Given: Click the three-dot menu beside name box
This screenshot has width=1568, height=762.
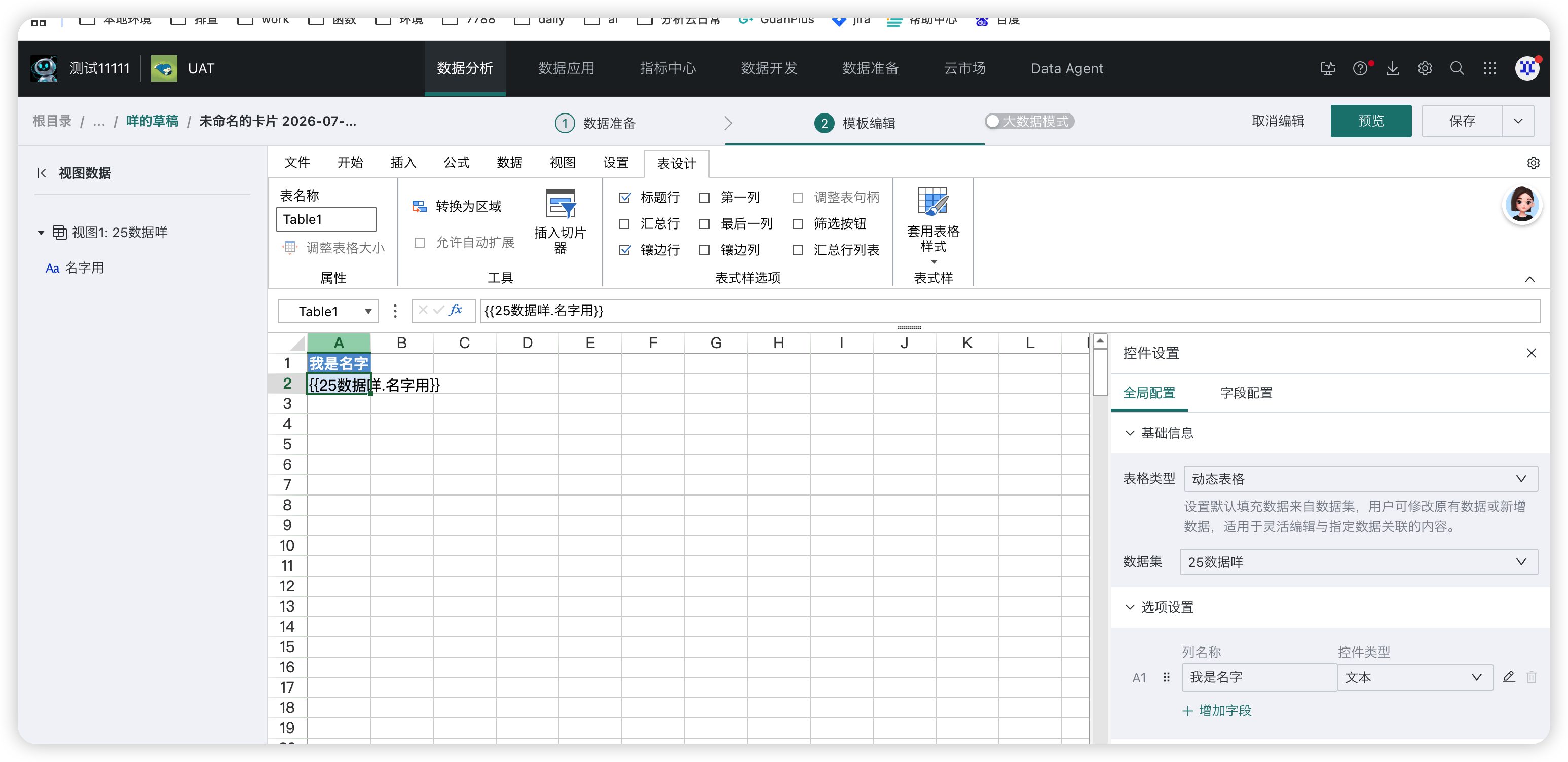Looking at the screenshot, I should tap(395, 311).
